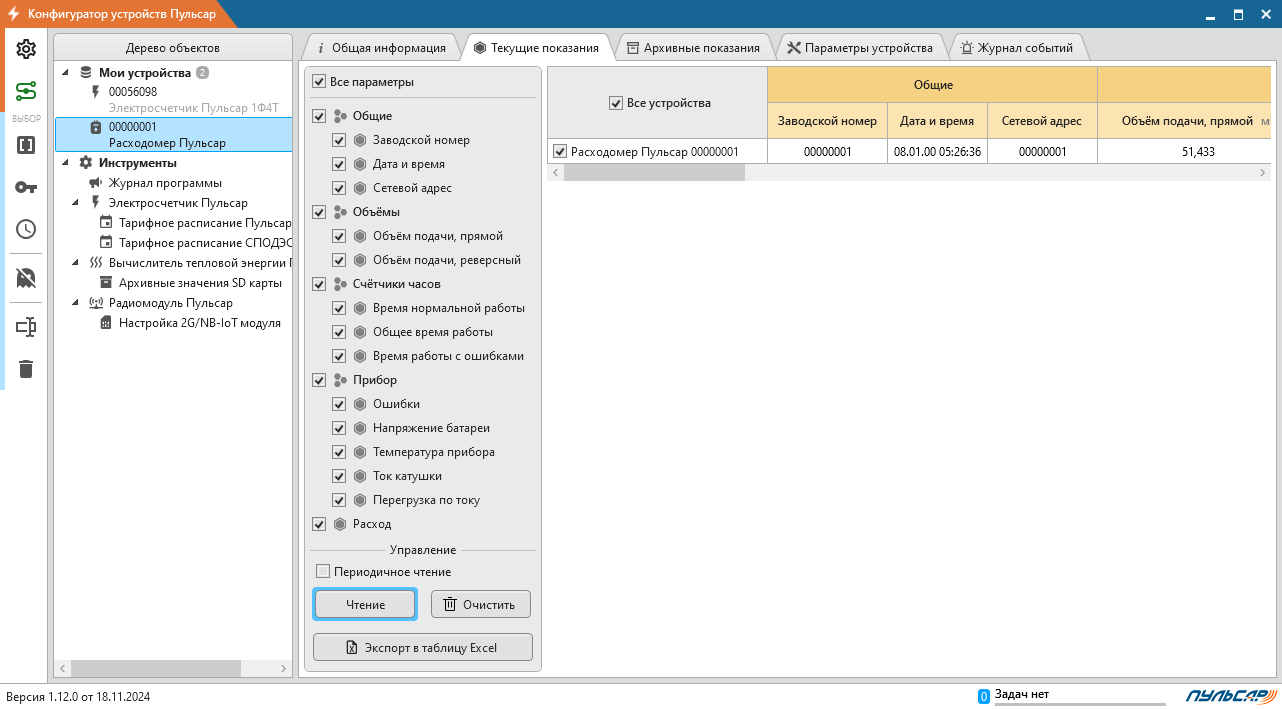Uncheck the Все устройства header checkbox

point(616,103)
